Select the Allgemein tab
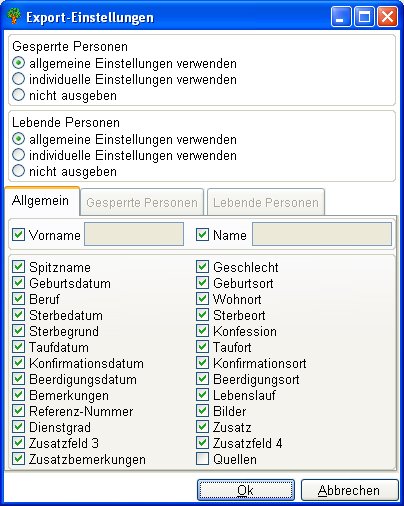The image size is (404, 506). [x=41, y=201]
